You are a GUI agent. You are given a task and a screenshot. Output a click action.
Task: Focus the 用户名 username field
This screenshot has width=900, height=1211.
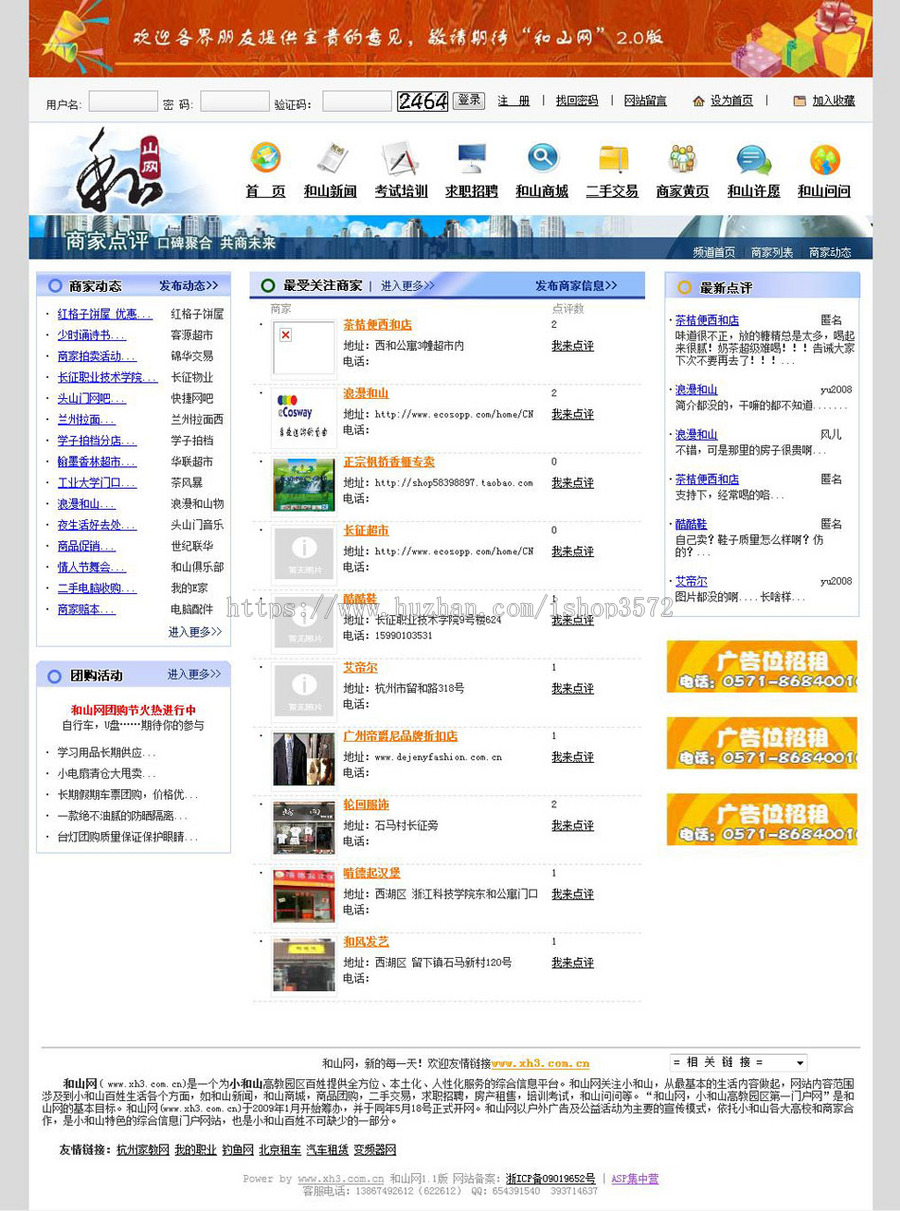point(123,101)
